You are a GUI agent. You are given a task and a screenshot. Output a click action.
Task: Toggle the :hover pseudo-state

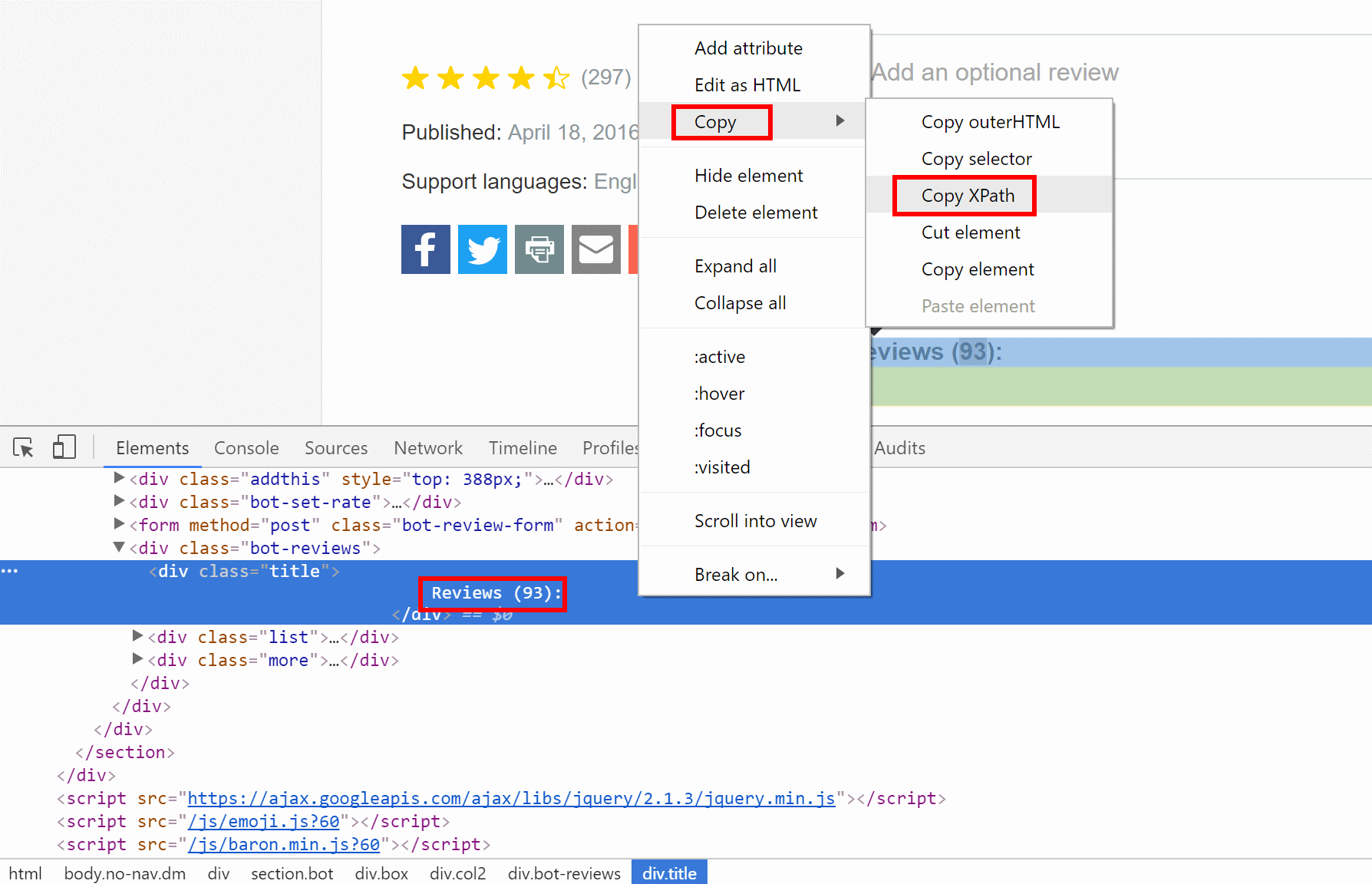click(x=719, y=394)
